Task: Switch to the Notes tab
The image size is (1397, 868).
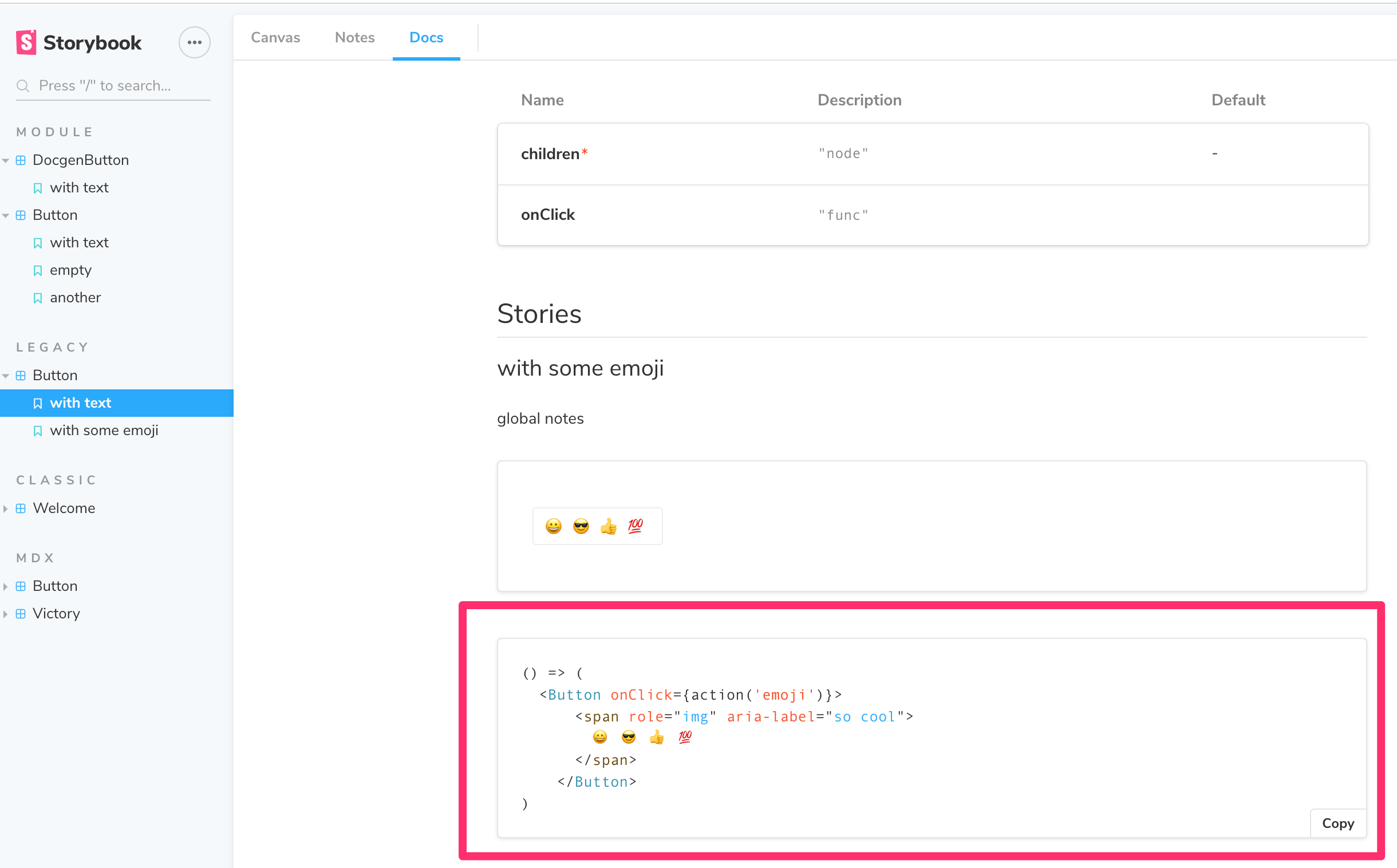Action: point(355,38)
